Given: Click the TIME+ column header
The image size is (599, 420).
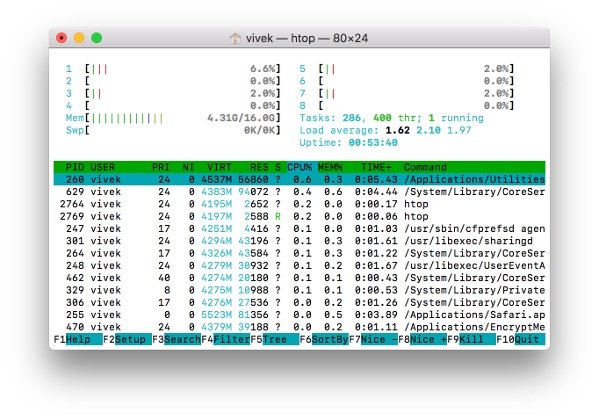Looking at the screenshot, I should pyautogui.click(x=376, y=167).
